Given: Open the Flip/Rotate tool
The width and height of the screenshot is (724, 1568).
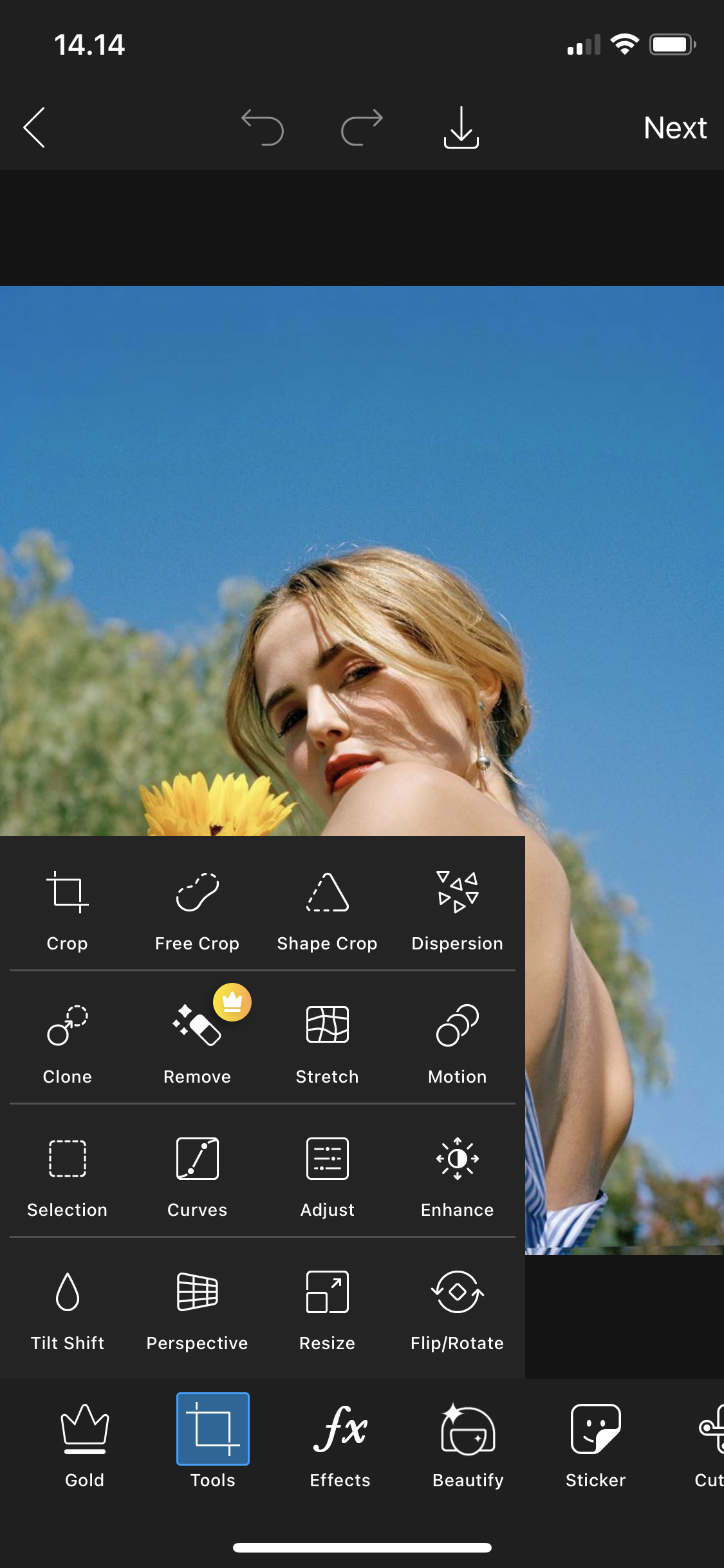Looking at the screenshot, I should 457,1310.
